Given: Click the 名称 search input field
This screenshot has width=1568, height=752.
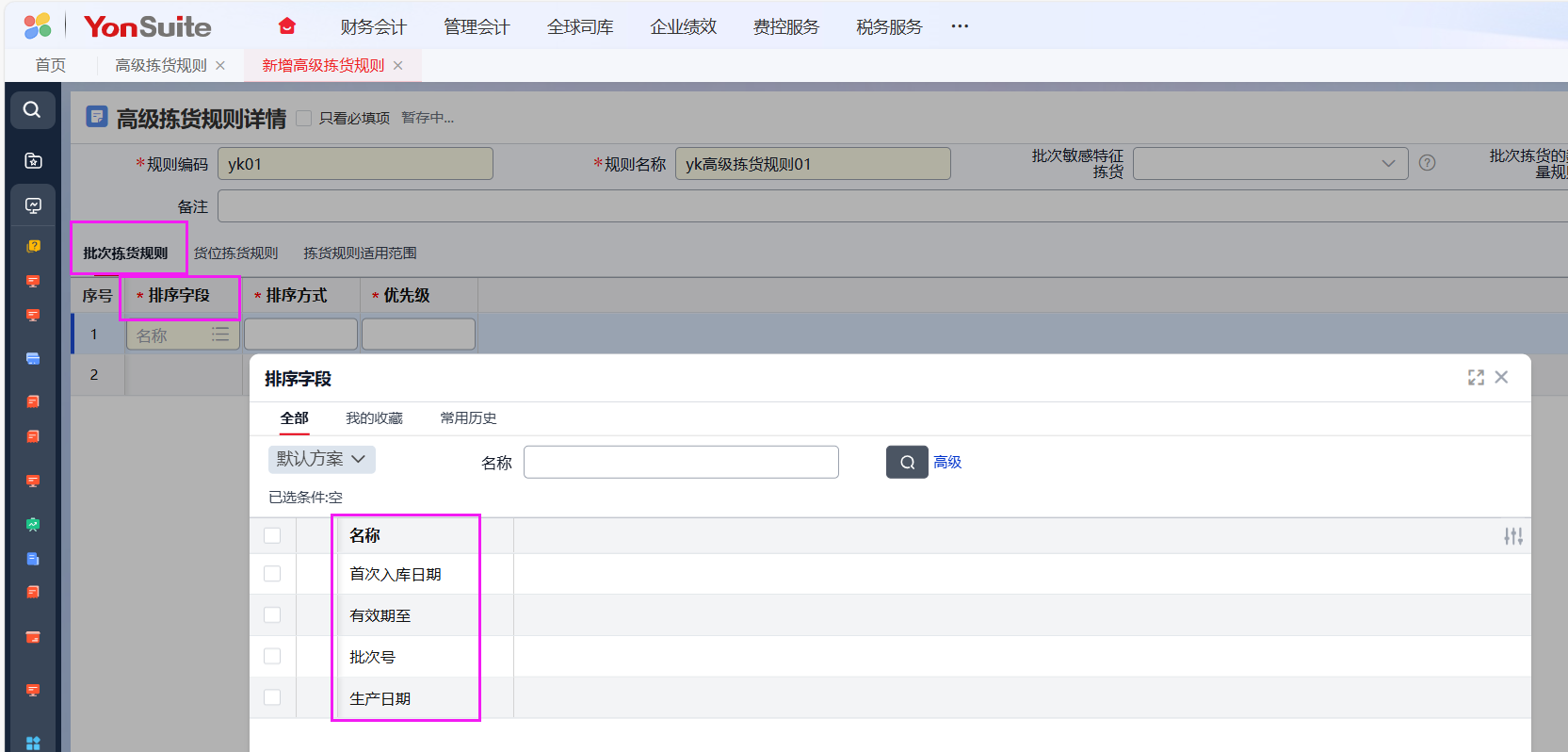Looking at the screenshot, I should coord(681,462).
